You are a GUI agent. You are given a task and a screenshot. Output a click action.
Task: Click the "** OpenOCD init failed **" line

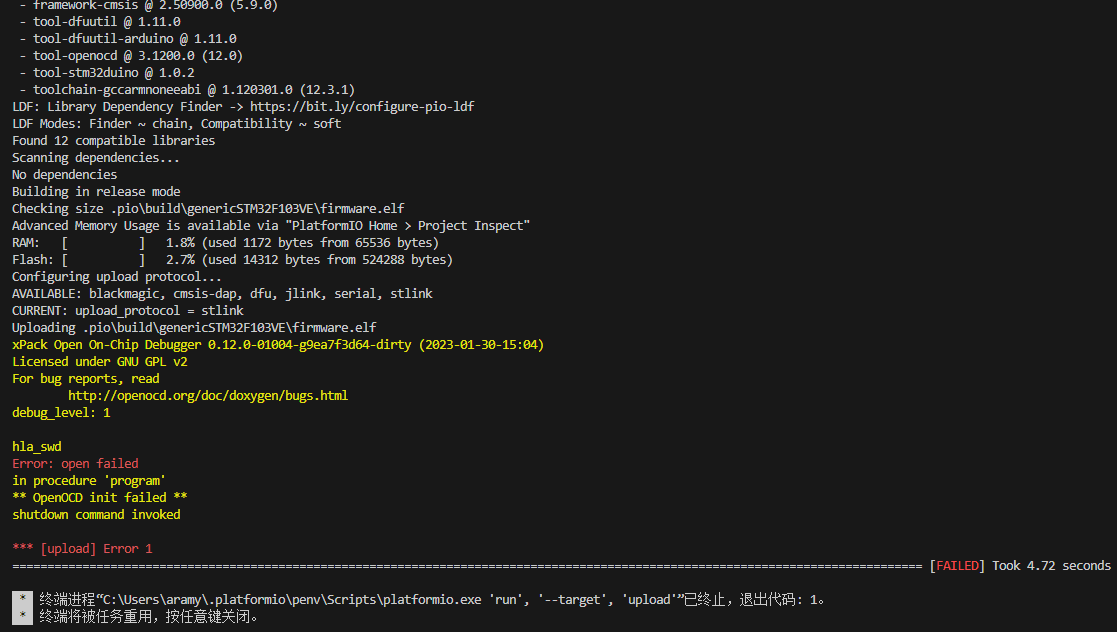tap(100, 498)
